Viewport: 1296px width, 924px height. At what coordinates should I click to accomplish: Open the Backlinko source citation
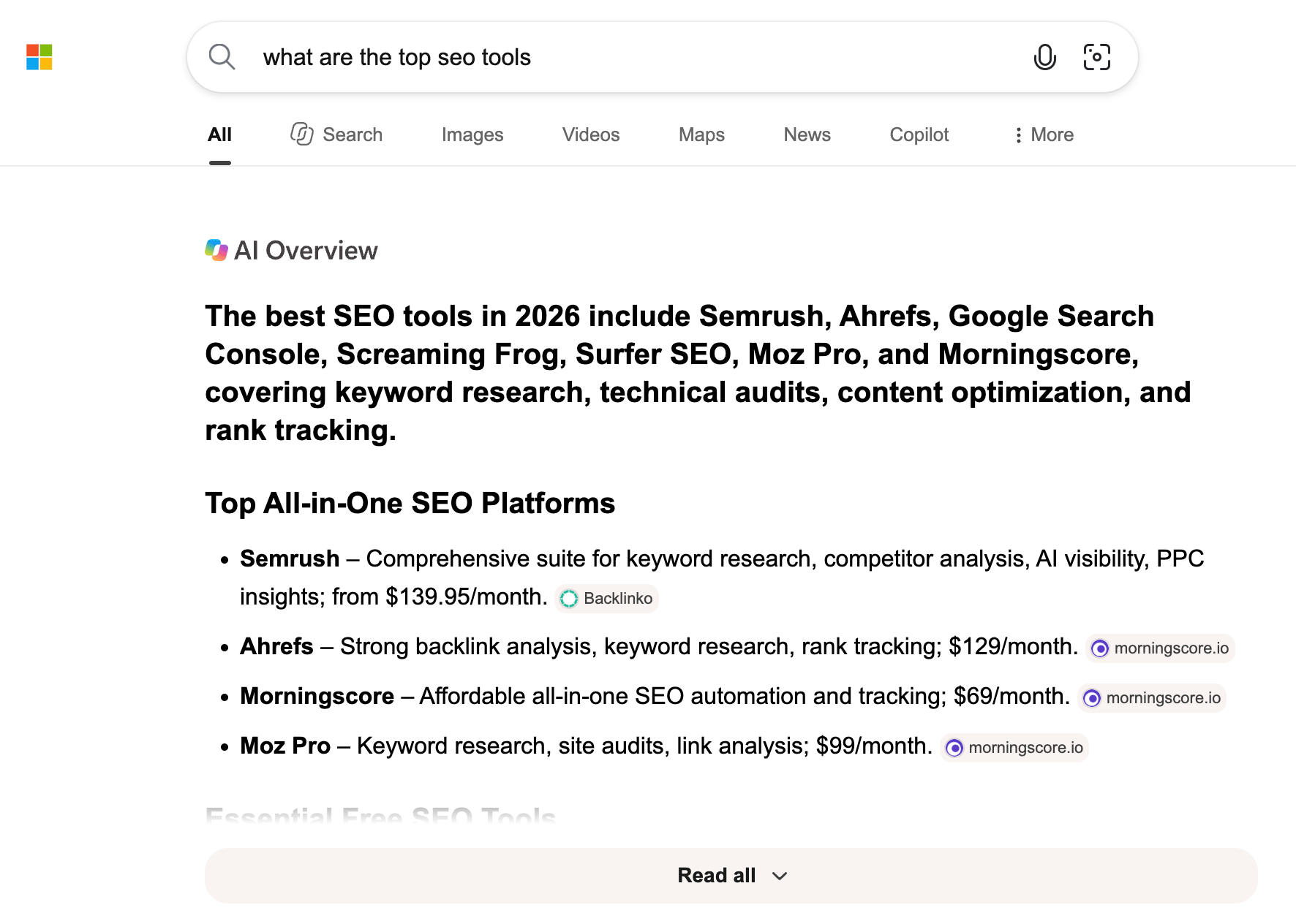click(x=607, y=599)
